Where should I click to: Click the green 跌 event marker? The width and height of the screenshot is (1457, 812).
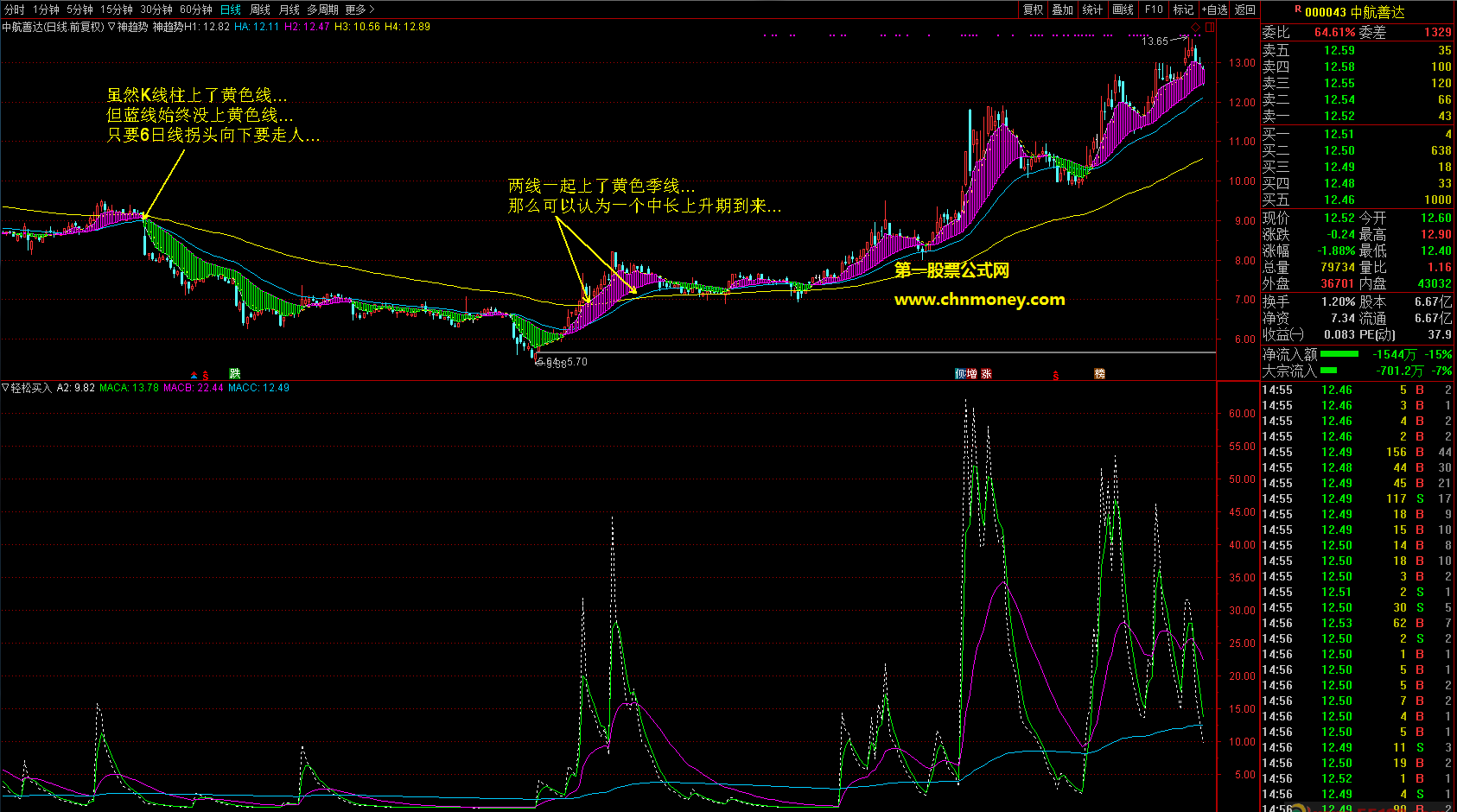[234, 373]
